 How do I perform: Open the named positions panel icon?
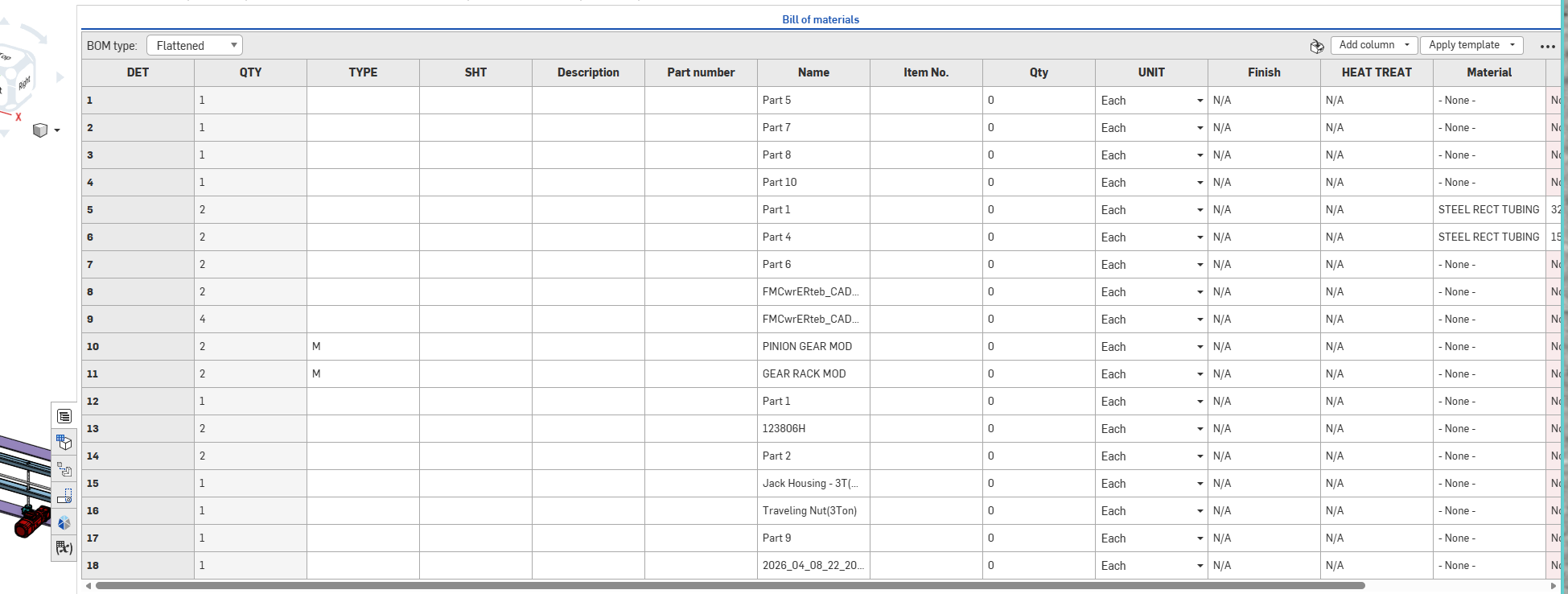64,496
